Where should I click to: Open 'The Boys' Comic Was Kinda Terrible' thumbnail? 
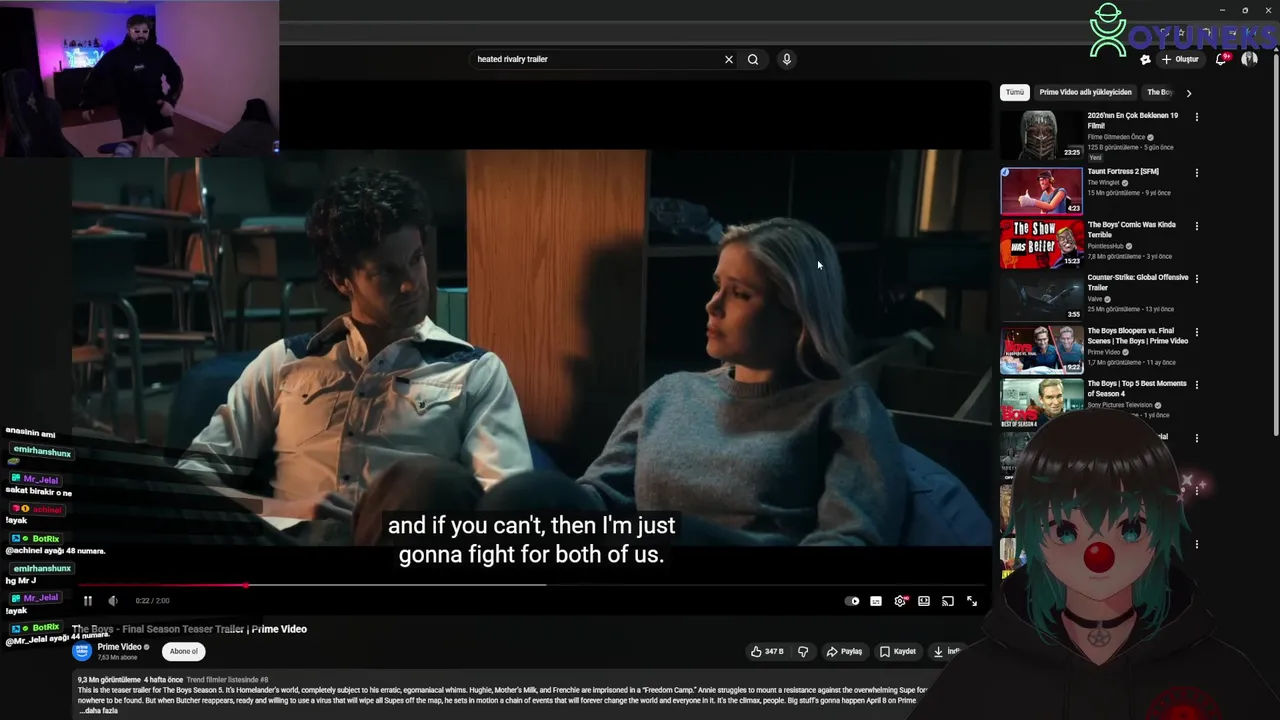click(x=1041, y=244)
